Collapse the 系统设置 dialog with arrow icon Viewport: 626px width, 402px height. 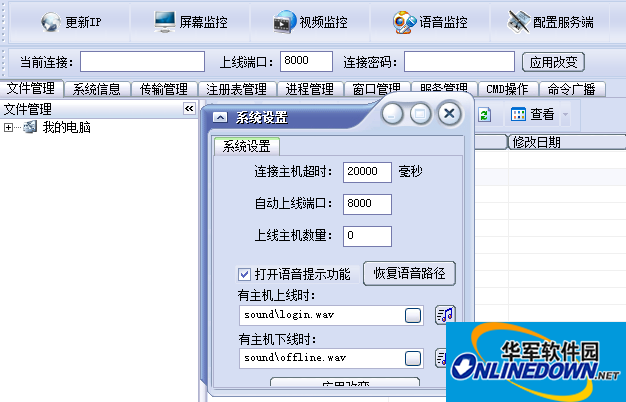220,117
